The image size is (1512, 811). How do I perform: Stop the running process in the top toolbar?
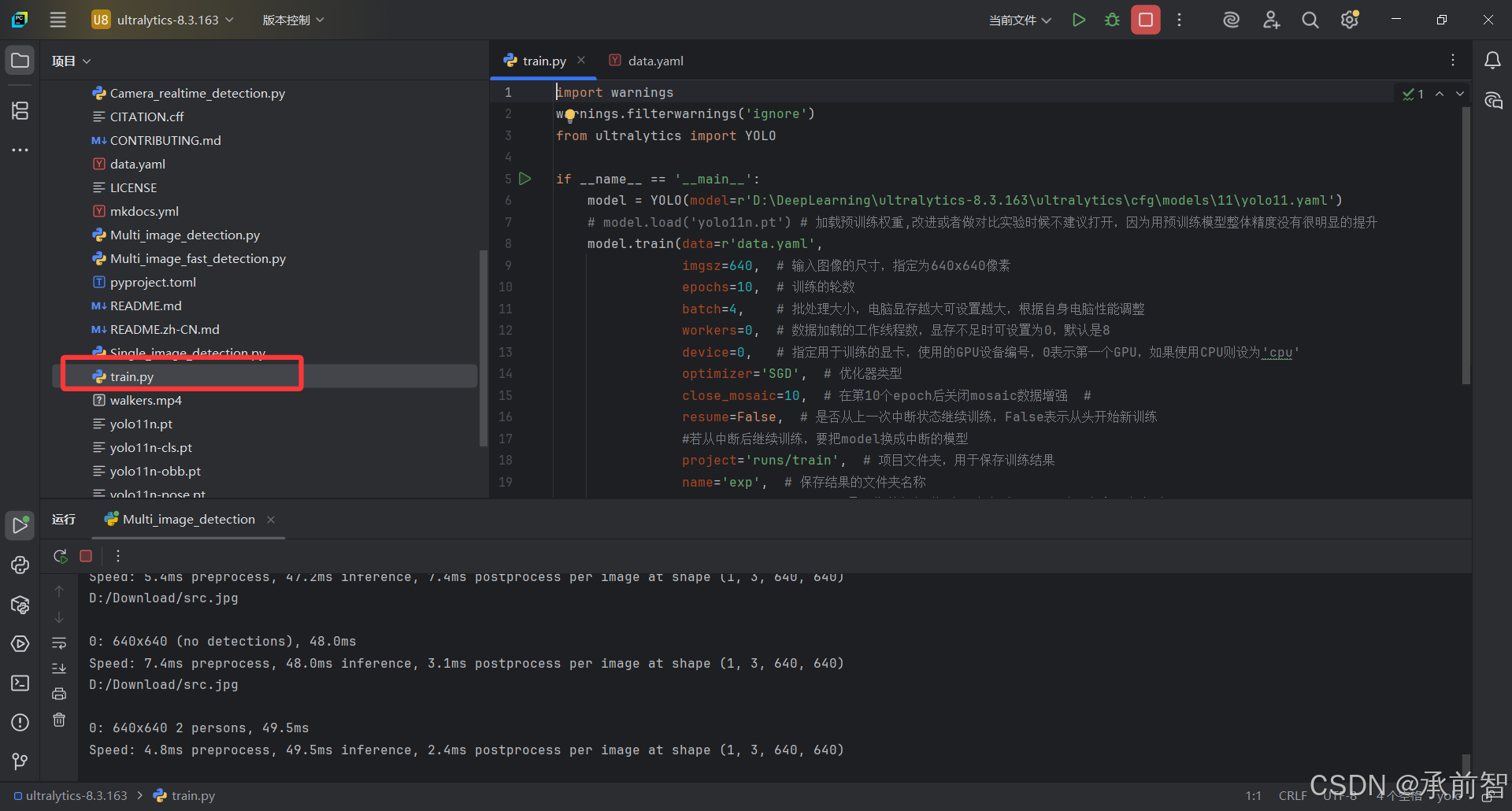pos(1146,20)
